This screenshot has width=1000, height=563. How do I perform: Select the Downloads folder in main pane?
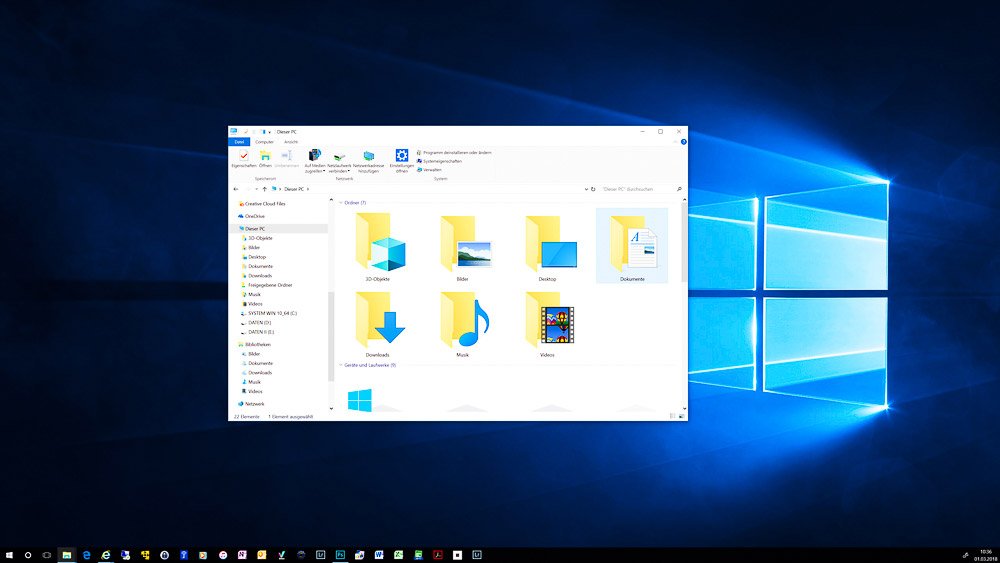coord(377,320)
